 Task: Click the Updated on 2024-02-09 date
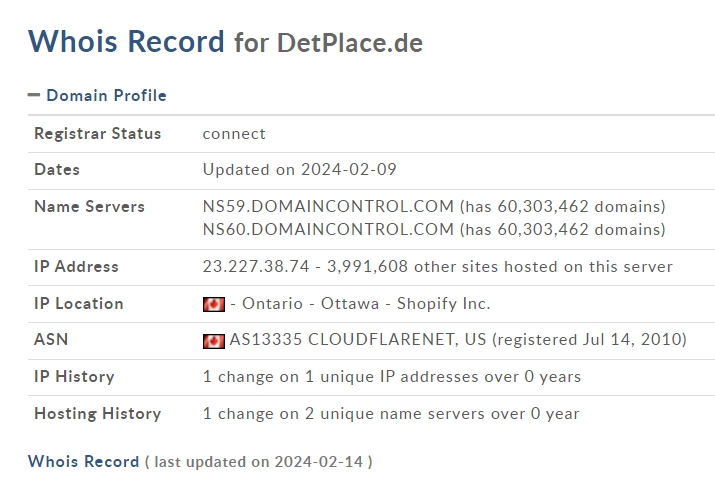[300, 170]
